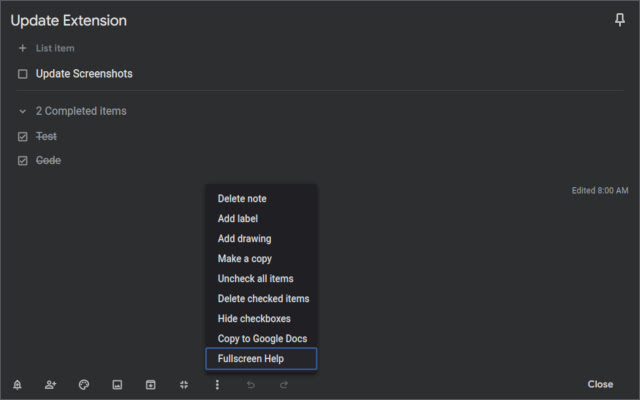Select the Fullscreen Help menu entry
The width and height of the screenshot is (640, 400).
pyautogui.click(x=251, y=359)
